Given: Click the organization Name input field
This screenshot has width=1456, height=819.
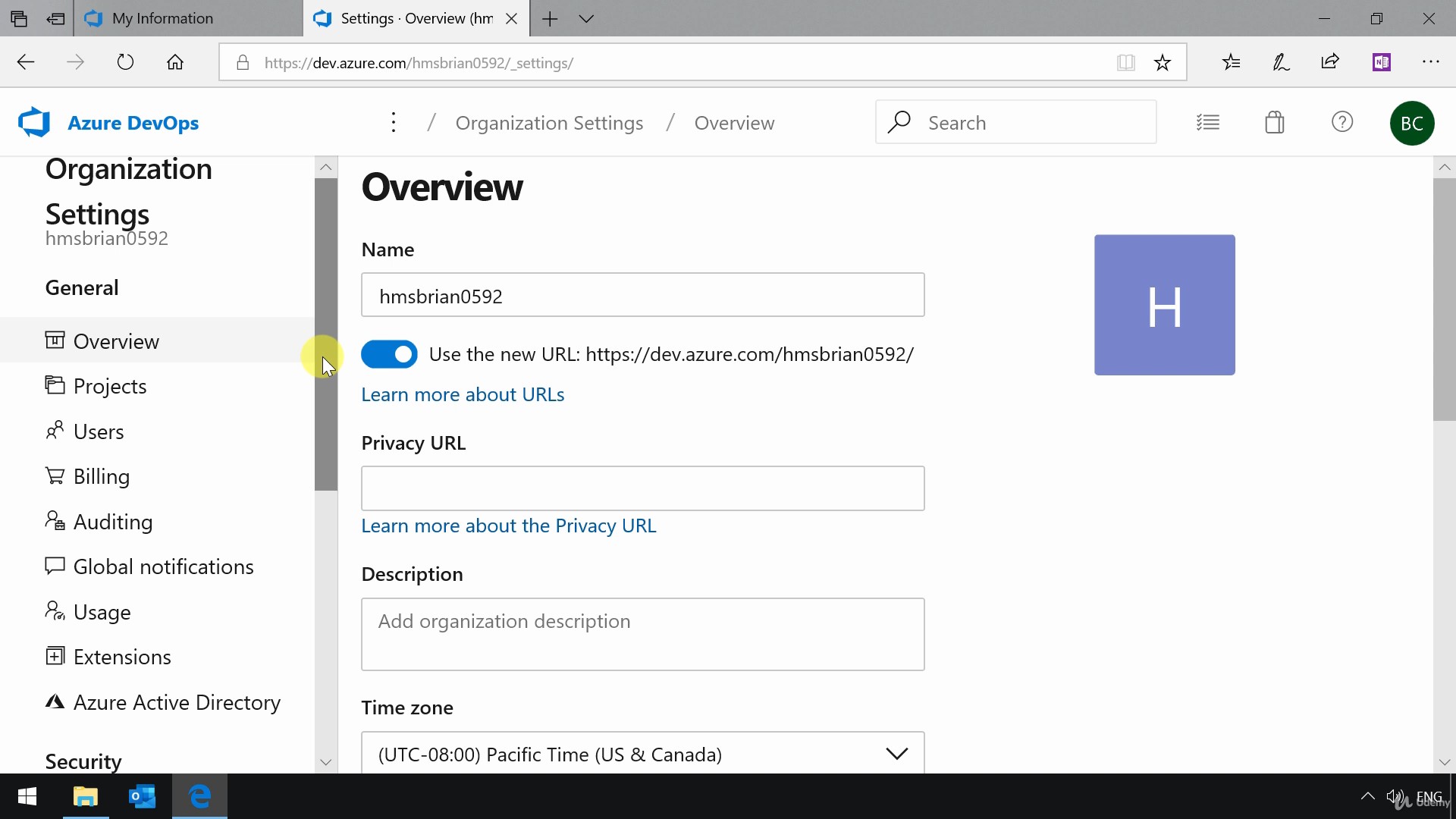Looking at the screenshot, I should pyautogui.click(x=643, y=295).
